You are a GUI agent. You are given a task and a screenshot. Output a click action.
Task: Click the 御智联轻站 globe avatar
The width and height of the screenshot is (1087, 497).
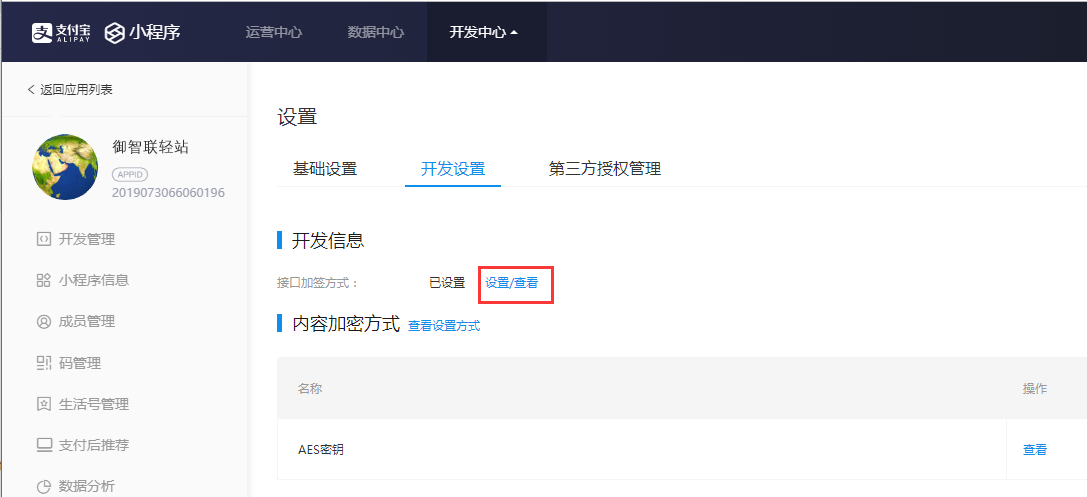click(x=65, y=165)
